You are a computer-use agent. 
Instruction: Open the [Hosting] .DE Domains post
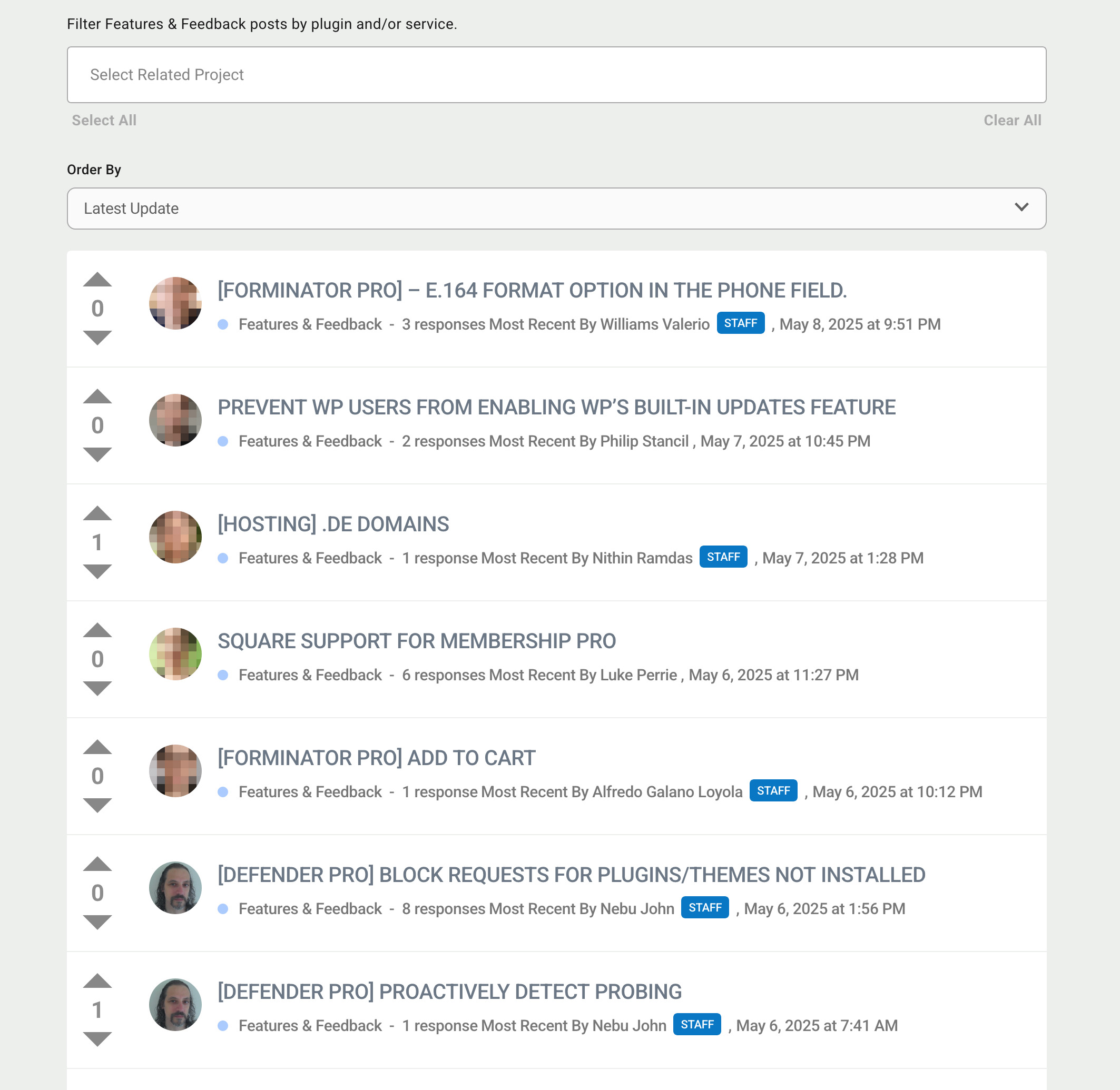click(333, 524)
